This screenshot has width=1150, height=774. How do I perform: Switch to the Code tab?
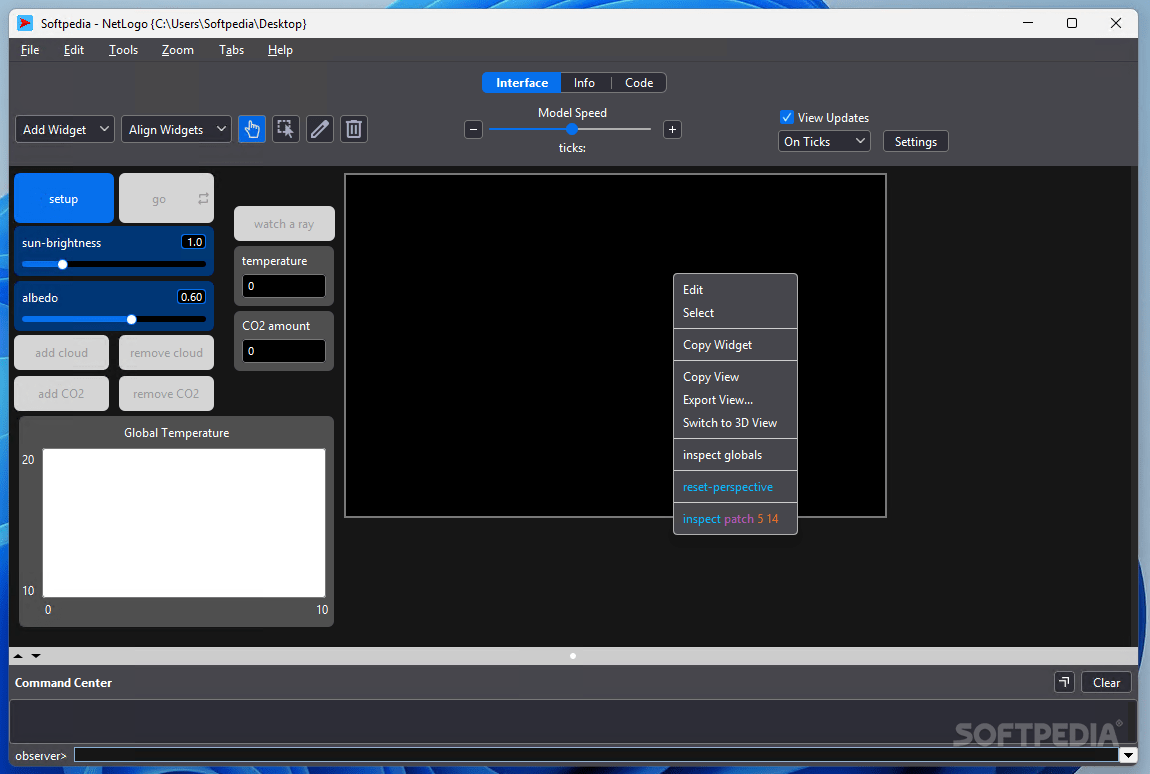click(639, 83)
